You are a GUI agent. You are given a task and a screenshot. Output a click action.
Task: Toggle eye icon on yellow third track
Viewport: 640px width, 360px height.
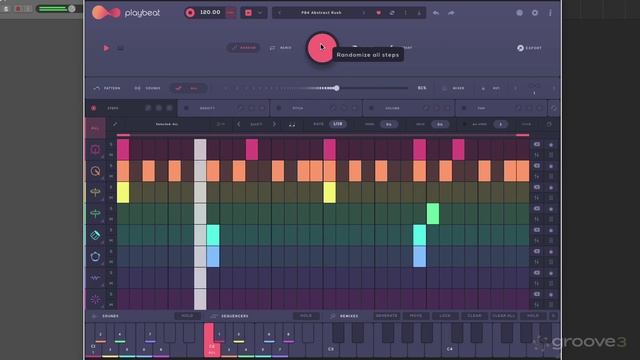tap(537, 187)
